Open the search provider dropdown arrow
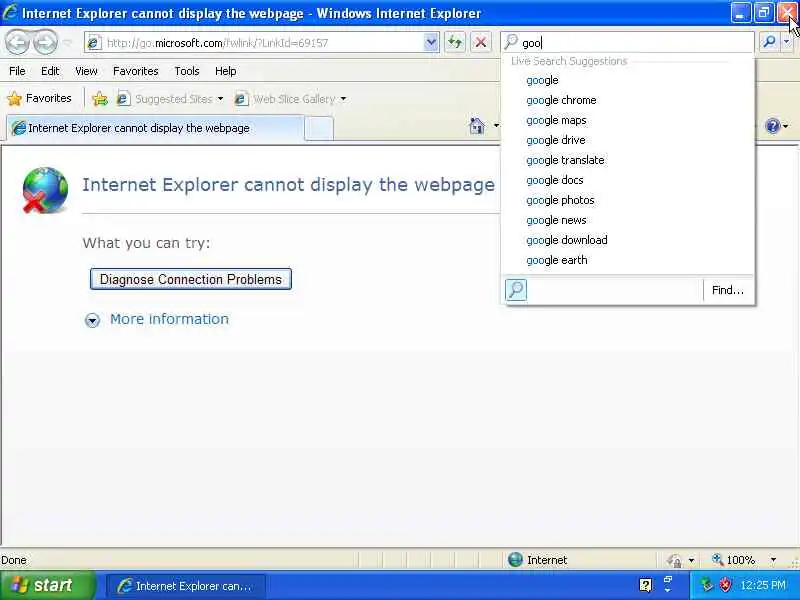 (x=787, y=42)
